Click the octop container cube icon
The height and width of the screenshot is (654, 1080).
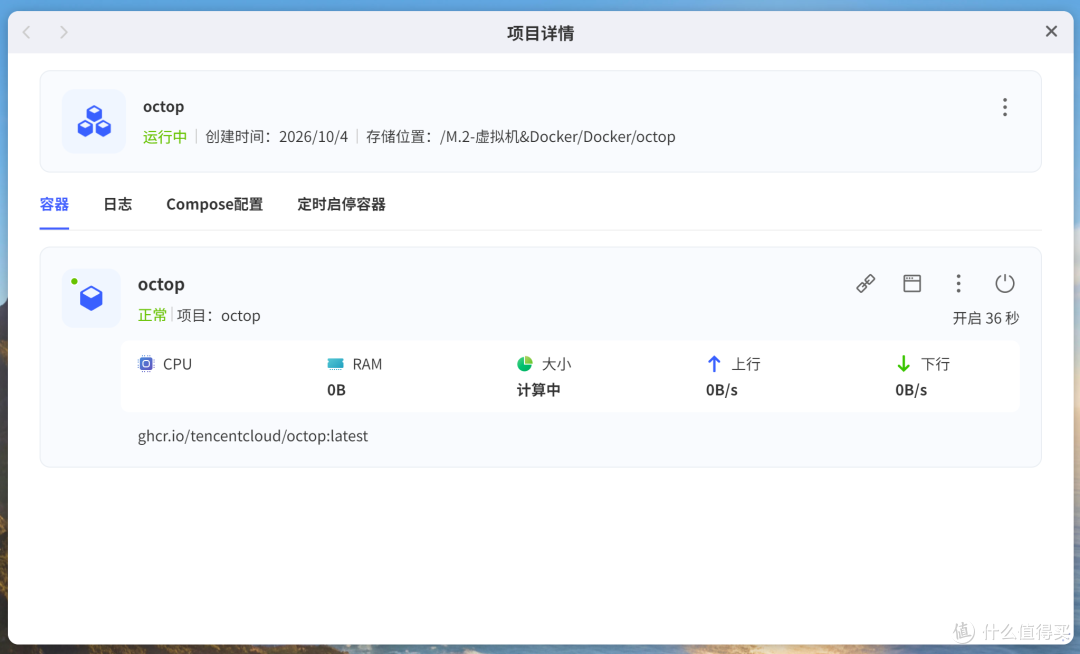coord(91,298)
